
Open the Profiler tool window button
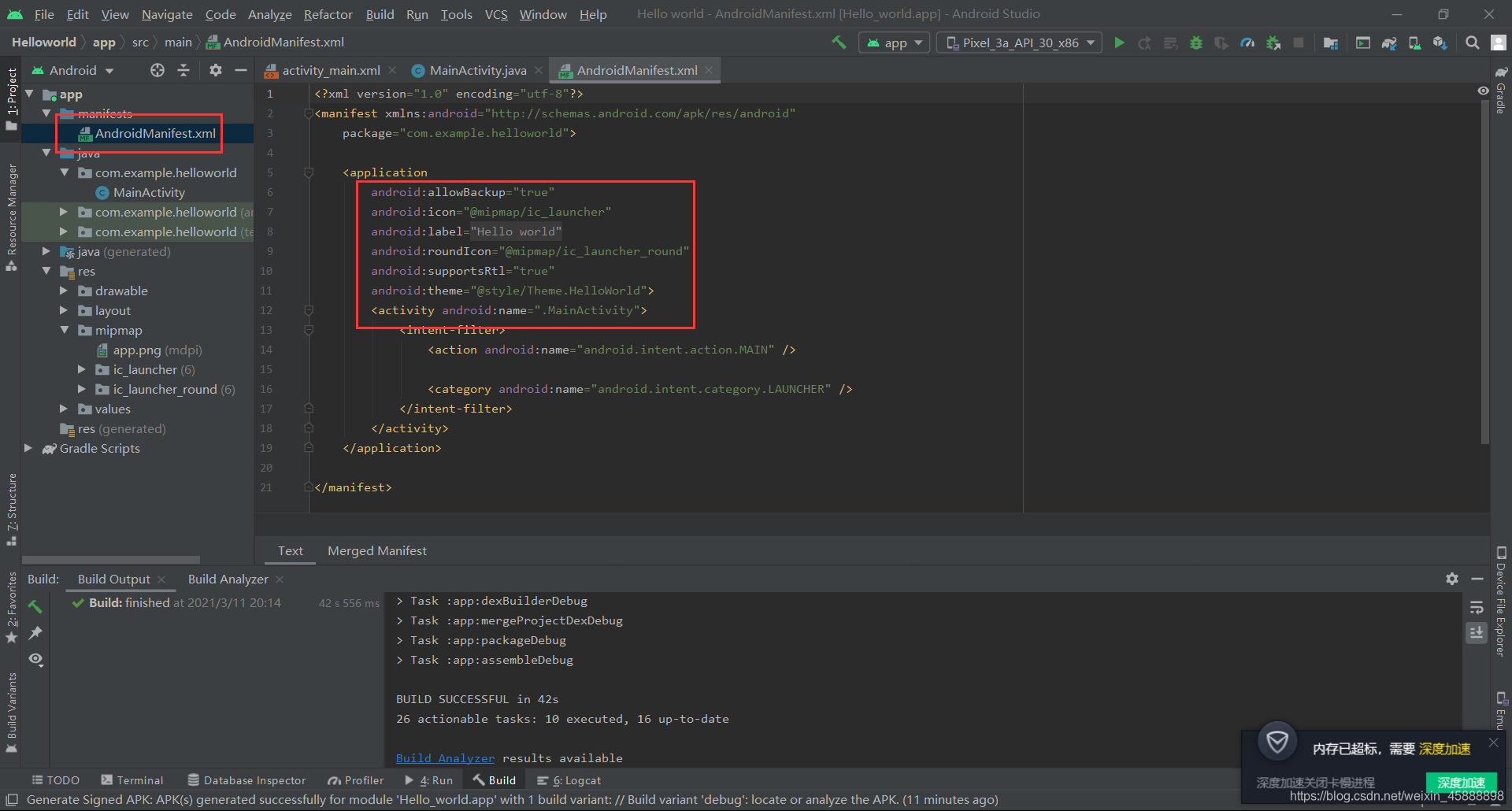356,780
